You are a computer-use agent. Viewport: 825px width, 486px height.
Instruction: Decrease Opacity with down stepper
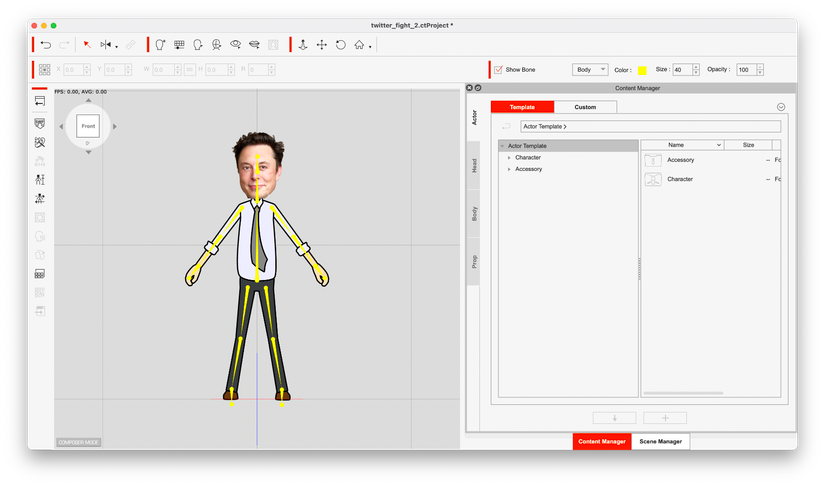coord(760,72)
